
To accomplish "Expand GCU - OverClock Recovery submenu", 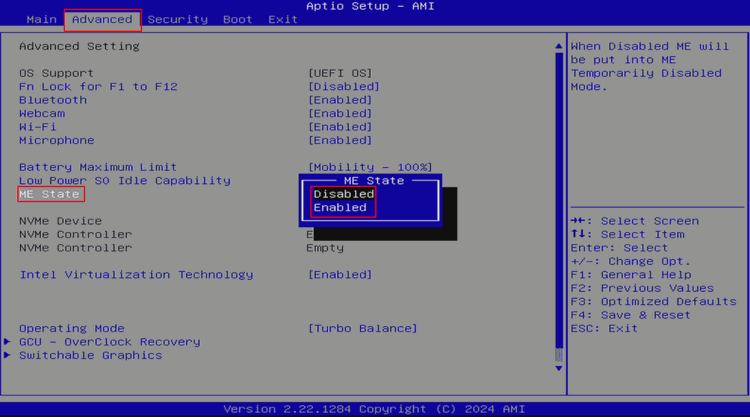I will tap(109, 342).
